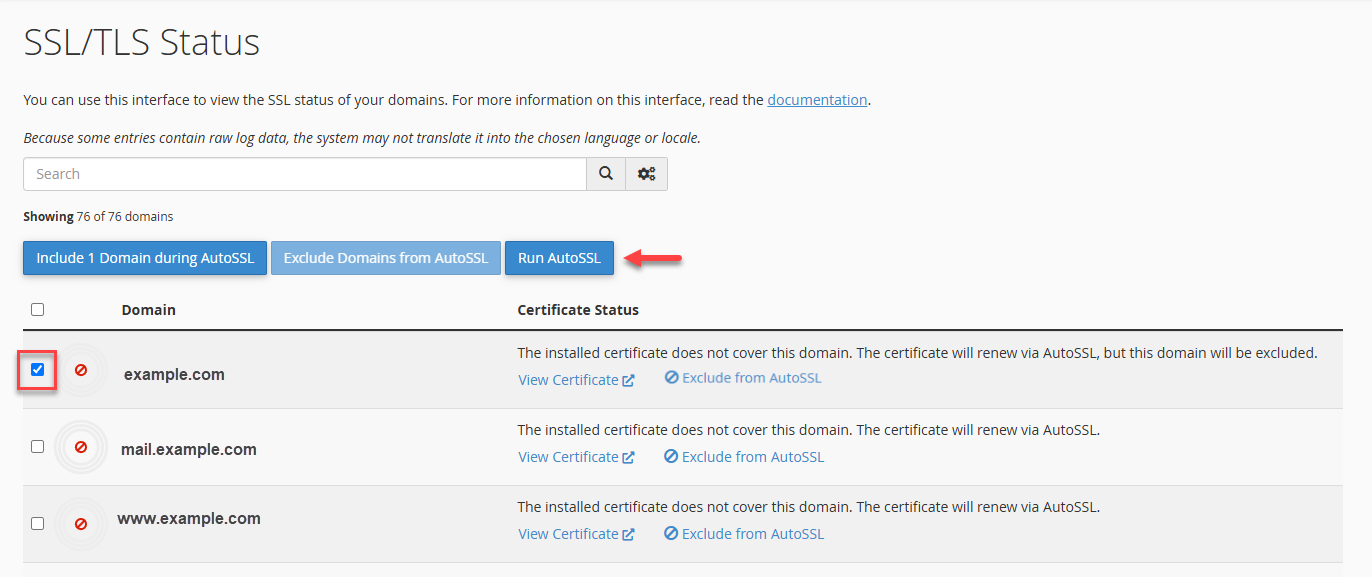The height and width of the screenshot is (577, 1372).
Task: Click the Domain column header
Action: (x=148, y=309)
